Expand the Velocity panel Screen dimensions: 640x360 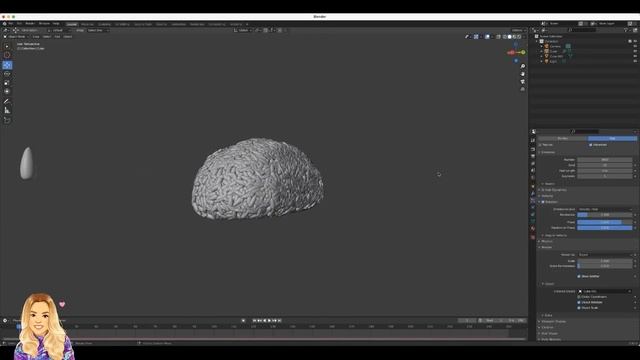tap(547, 196)
